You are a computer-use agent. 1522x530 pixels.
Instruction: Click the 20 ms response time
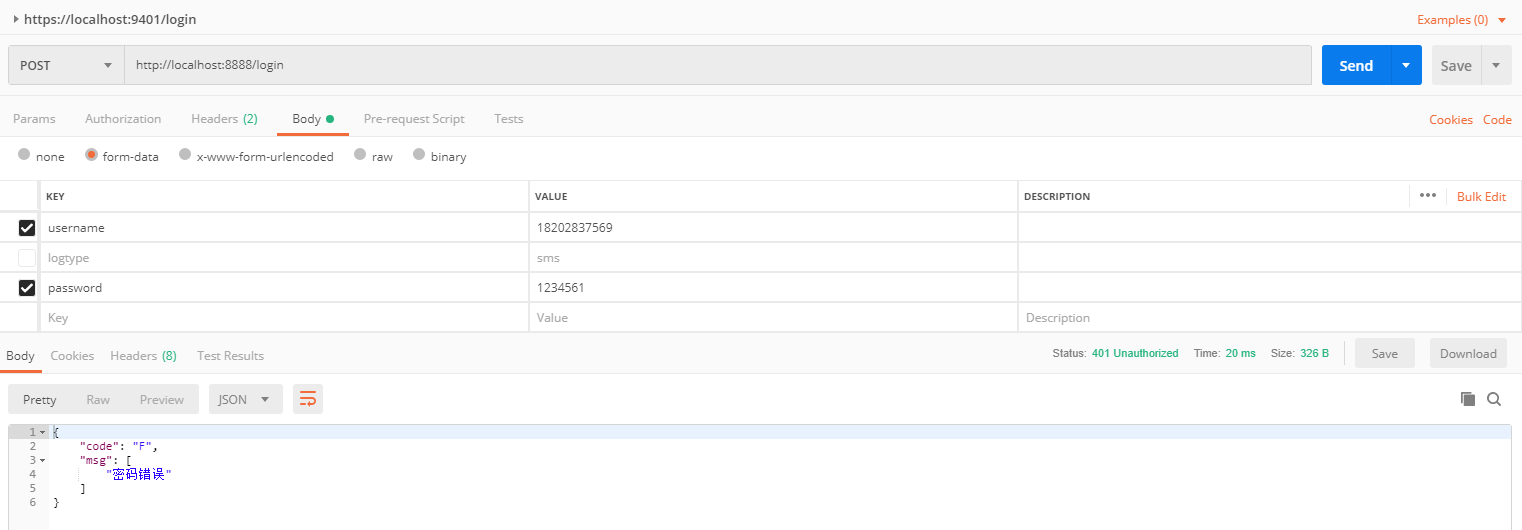coord(1240,353)
